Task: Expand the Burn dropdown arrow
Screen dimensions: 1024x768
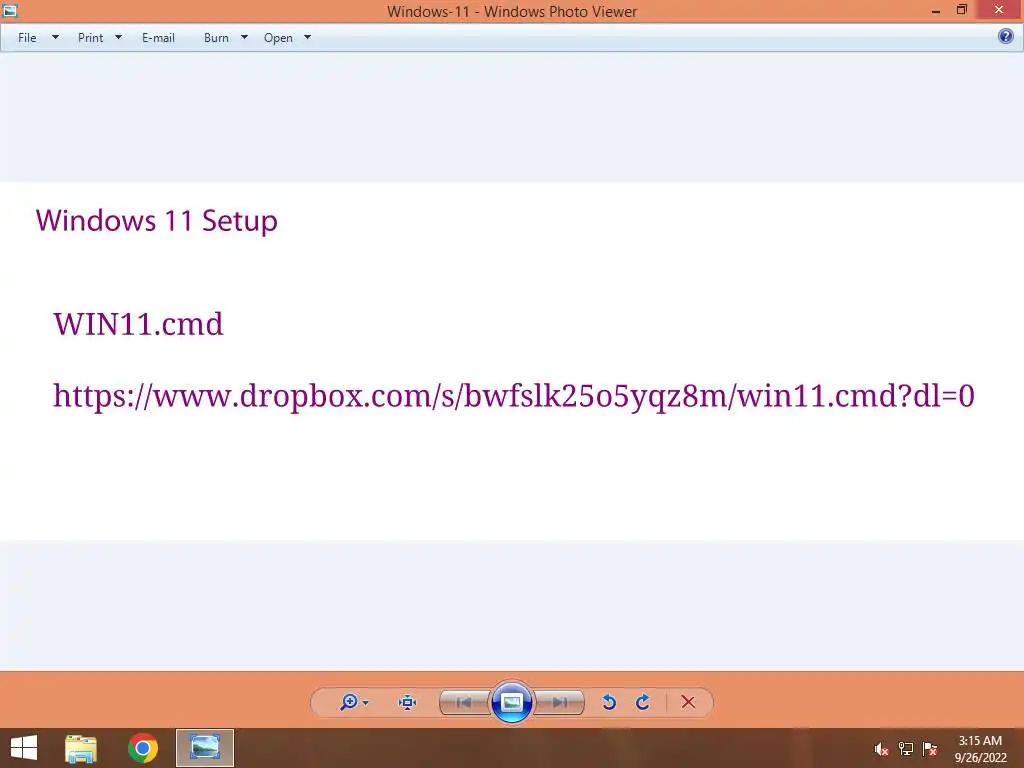Action: coord(244,37)
